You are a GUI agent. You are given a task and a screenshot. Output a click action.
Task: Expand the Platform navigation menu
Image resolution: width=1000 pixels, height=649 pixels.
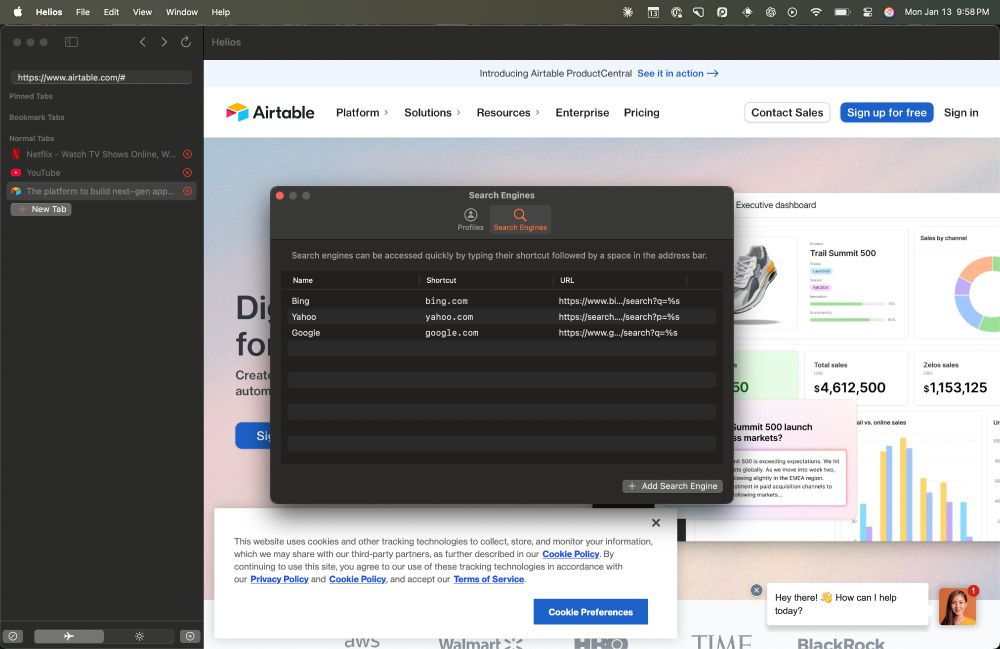[x=362, y=113]
